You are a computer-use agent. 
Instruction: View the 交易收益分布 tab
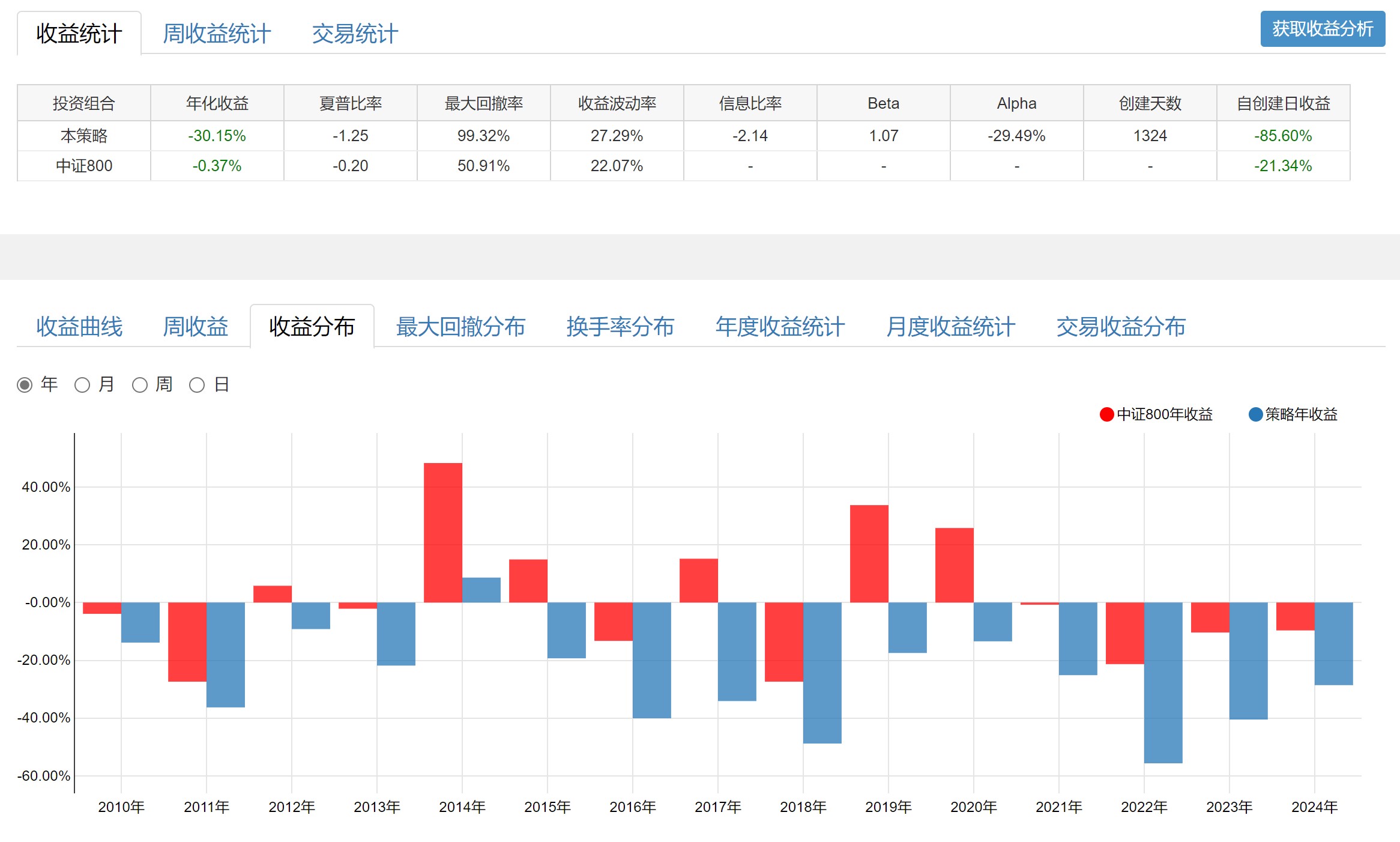tap(1121, 327)
